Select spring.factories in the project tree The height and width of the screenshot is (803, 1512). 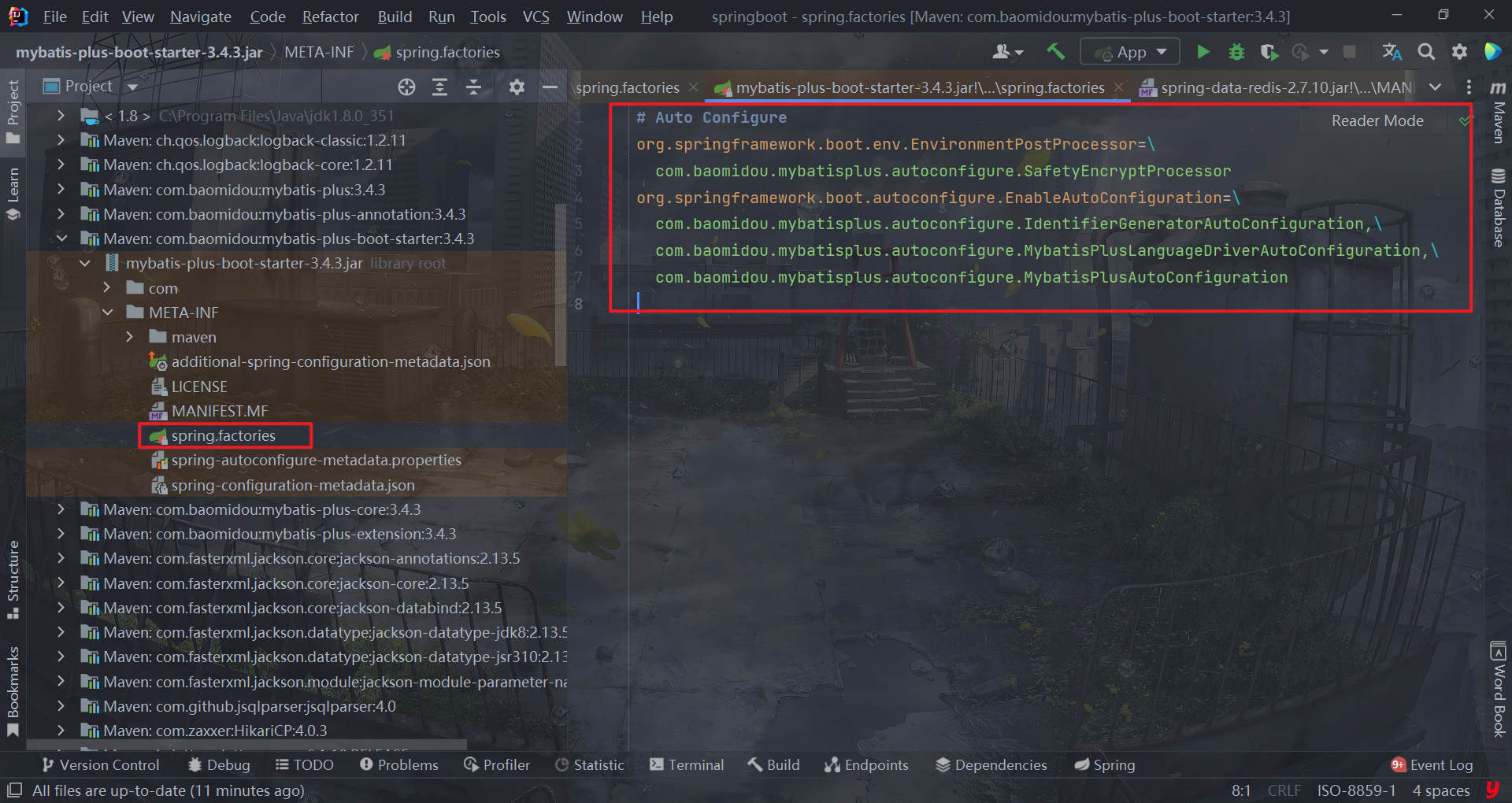tap(223, 435)
